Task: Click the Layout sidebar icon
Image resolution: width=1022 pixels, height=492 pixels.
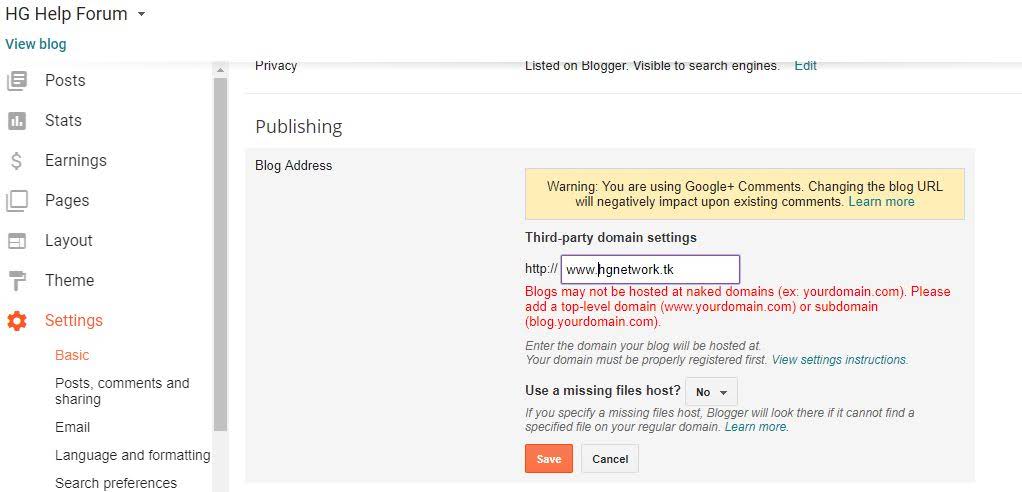Action: [x=17, y=241]
